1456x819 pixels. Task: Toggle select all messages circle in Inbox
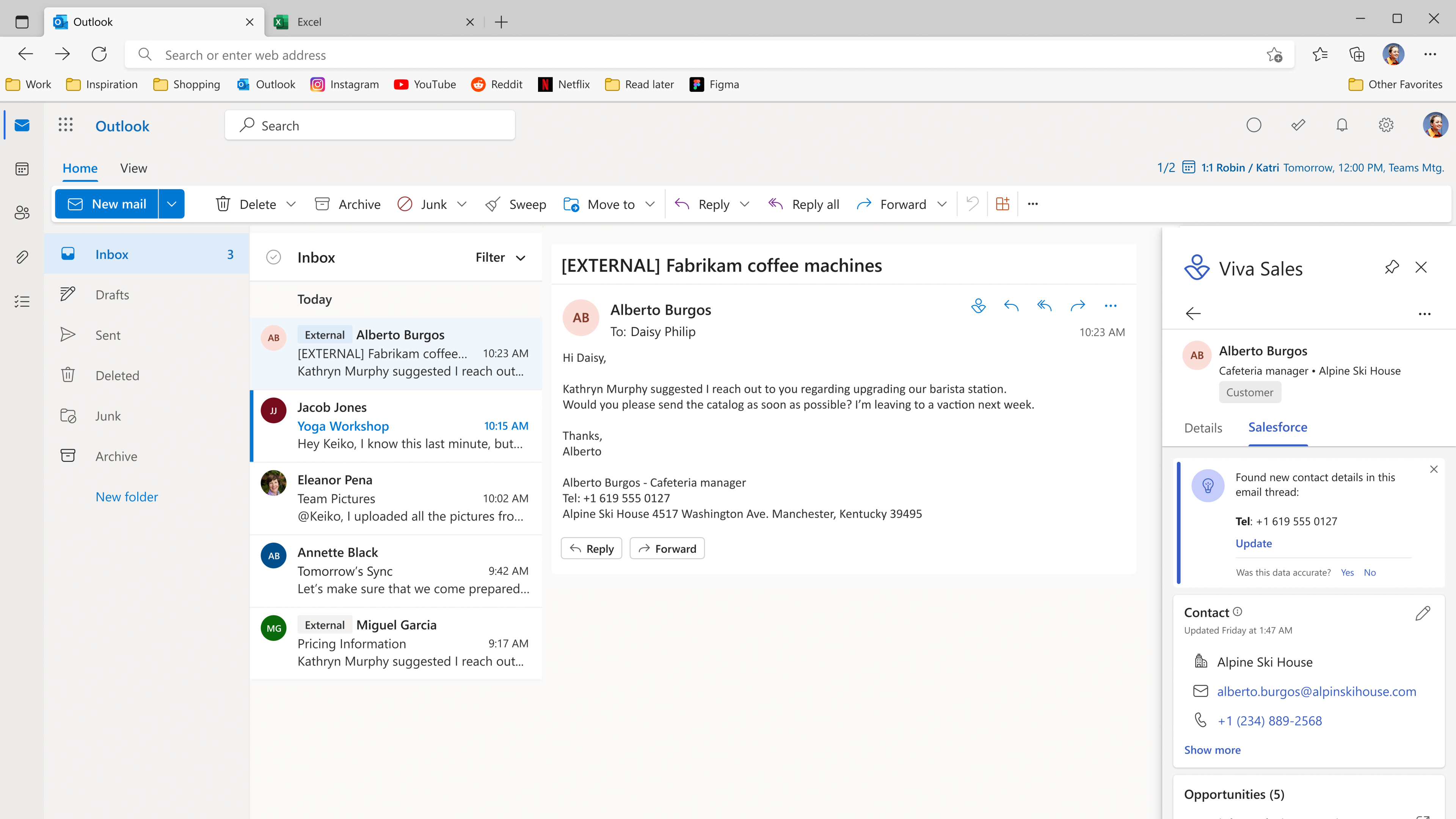(x=273, y=257)
